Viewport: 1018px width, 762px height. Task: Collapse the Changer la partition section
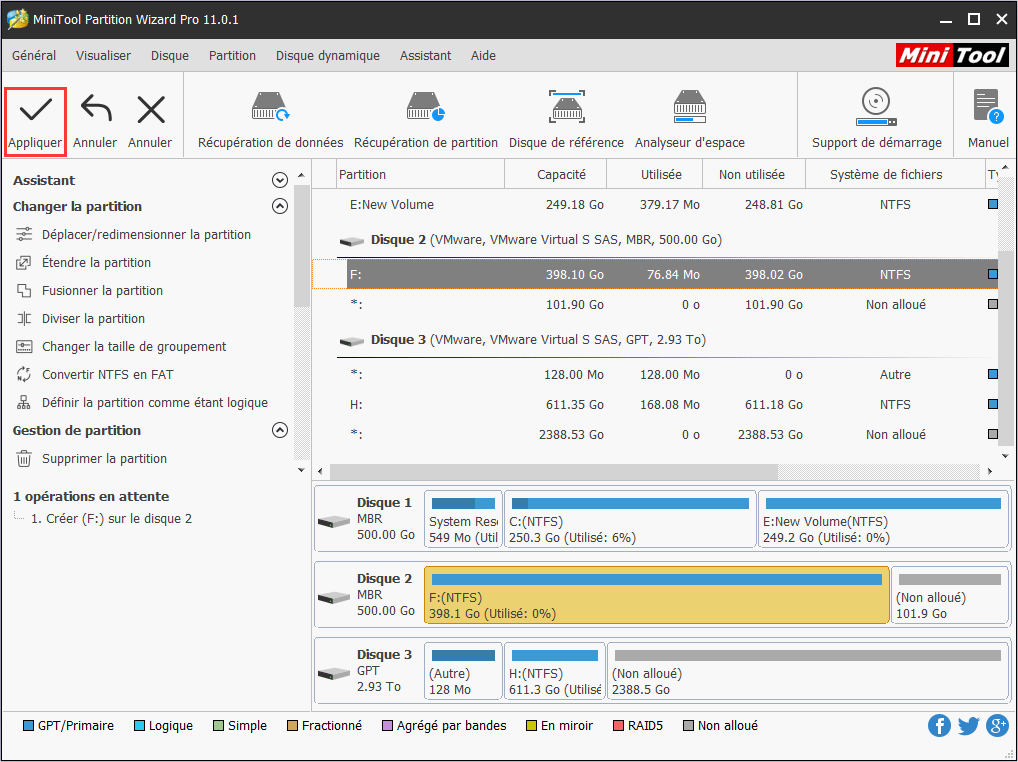point(281,206)
